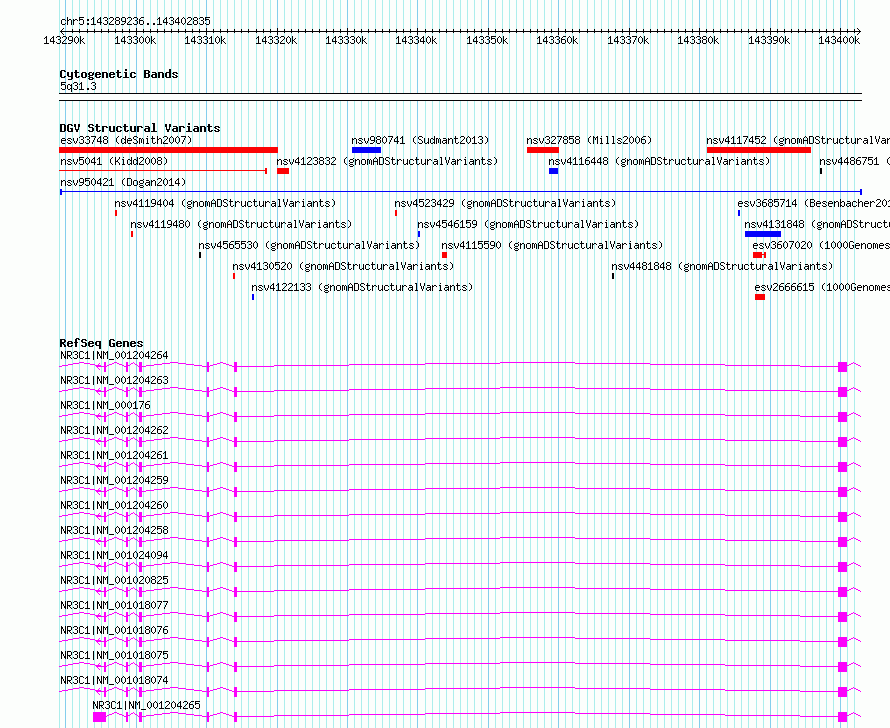
Task: Open transcript NR3C1|NM_000176
Action: [x=105, y=405]
